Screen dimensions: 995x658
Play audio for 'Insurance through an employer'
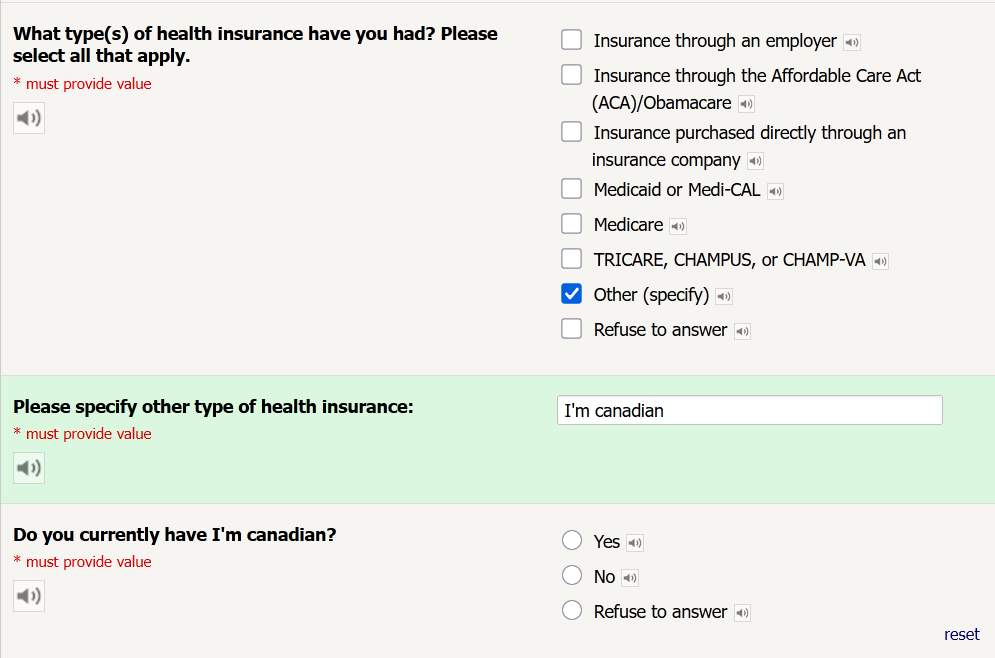point(852,43)
